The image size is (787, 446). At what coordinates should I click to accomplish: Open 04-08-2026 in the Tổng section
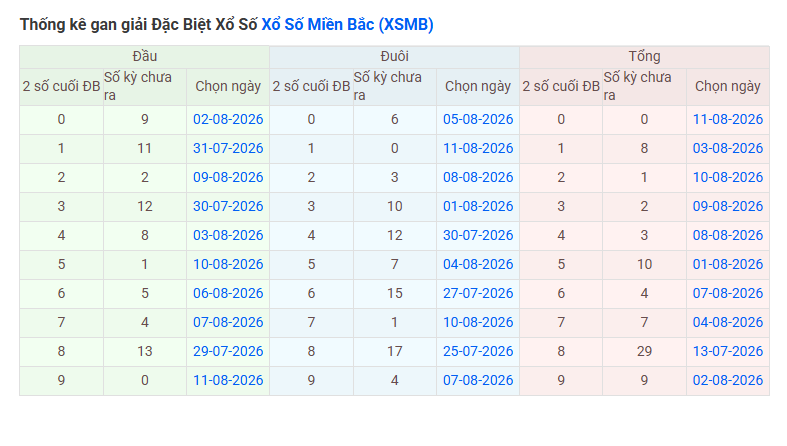pos(728,322)
